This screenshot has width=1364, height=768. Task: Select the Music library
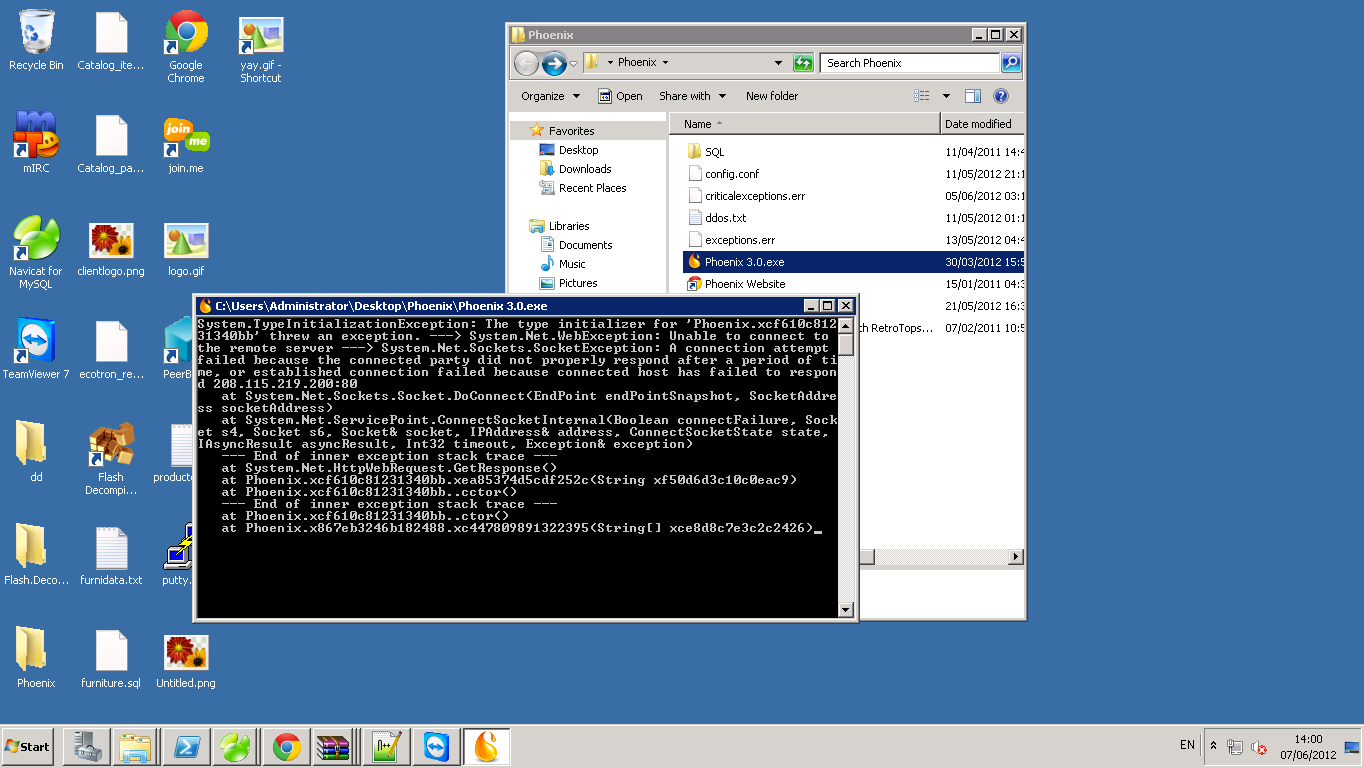point(572,264)
